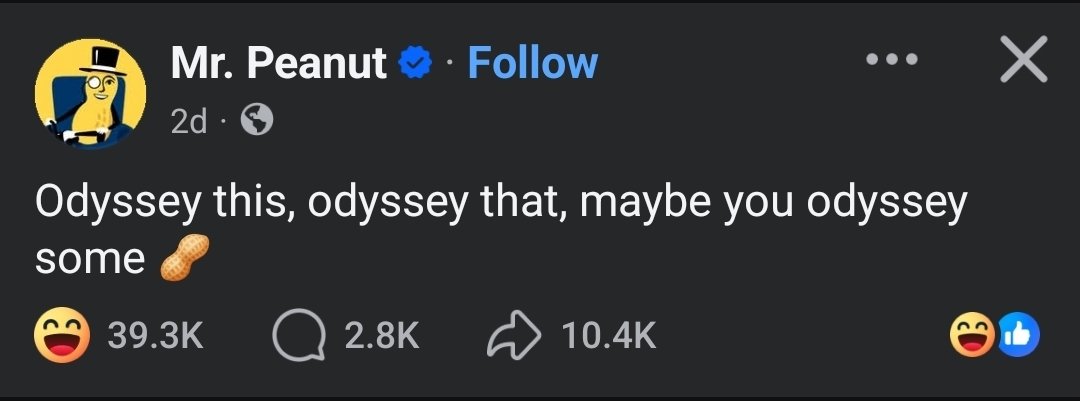
Task: Click the Mr. Peanut page name
Action: pyautogui.click(x=278, y=63)
